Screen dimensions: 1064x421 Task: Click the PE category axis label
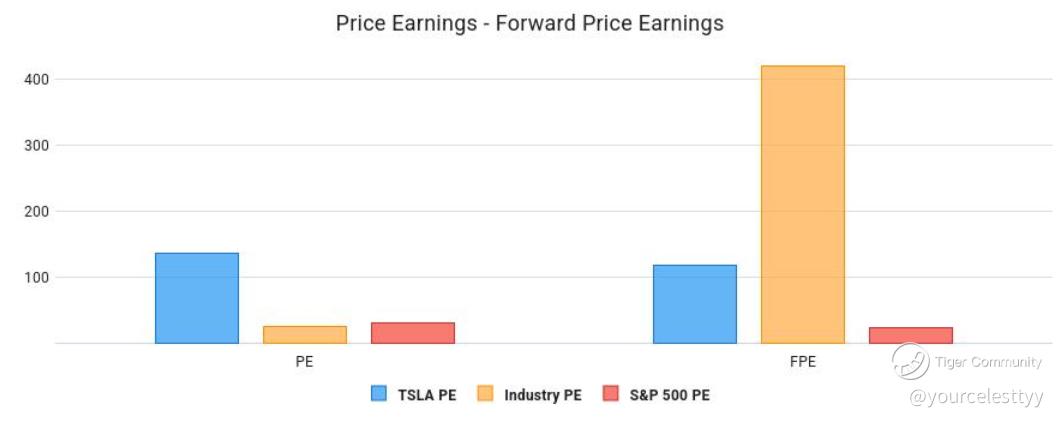coord(305,362)
